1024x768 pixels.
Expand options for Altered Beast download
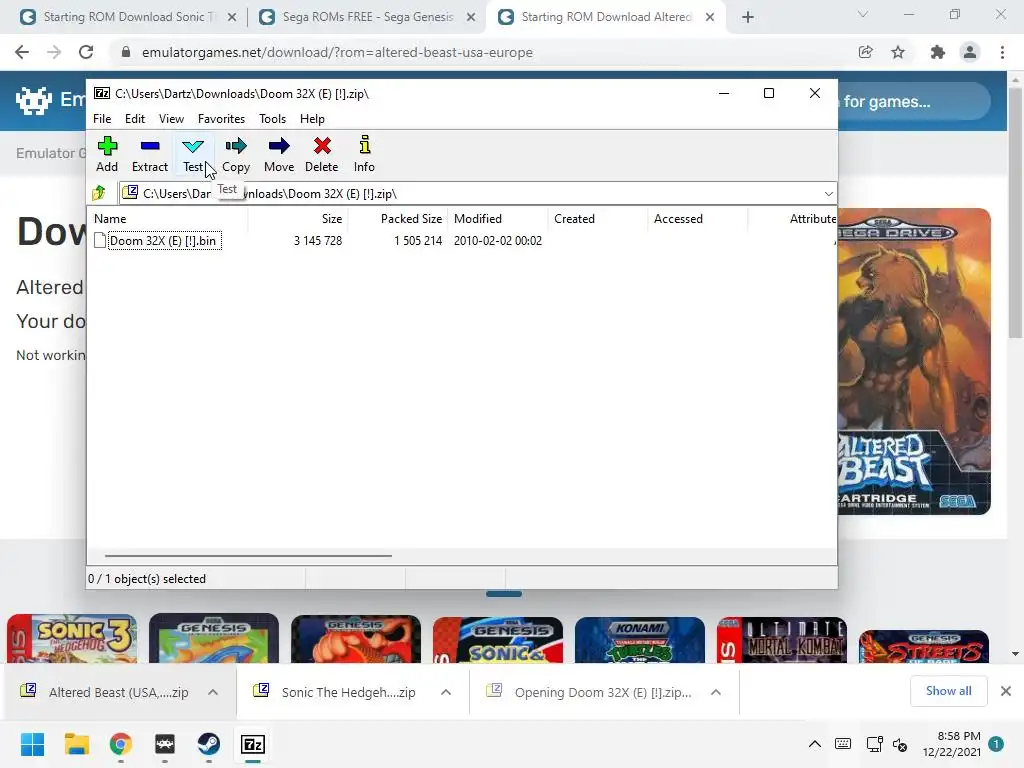(213, 692)
